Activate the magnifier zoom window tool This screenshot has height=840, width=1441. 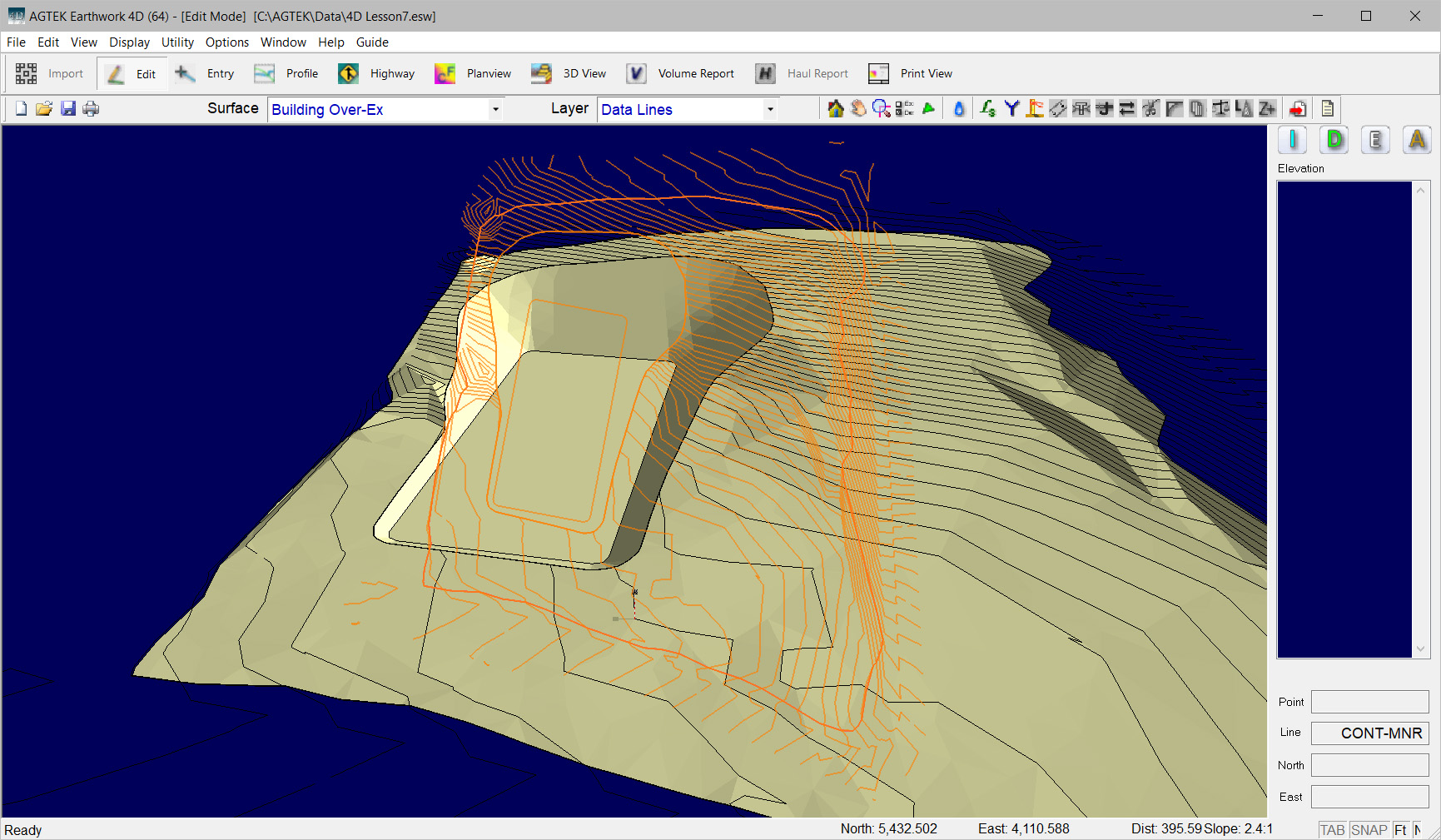coord(881,109)
